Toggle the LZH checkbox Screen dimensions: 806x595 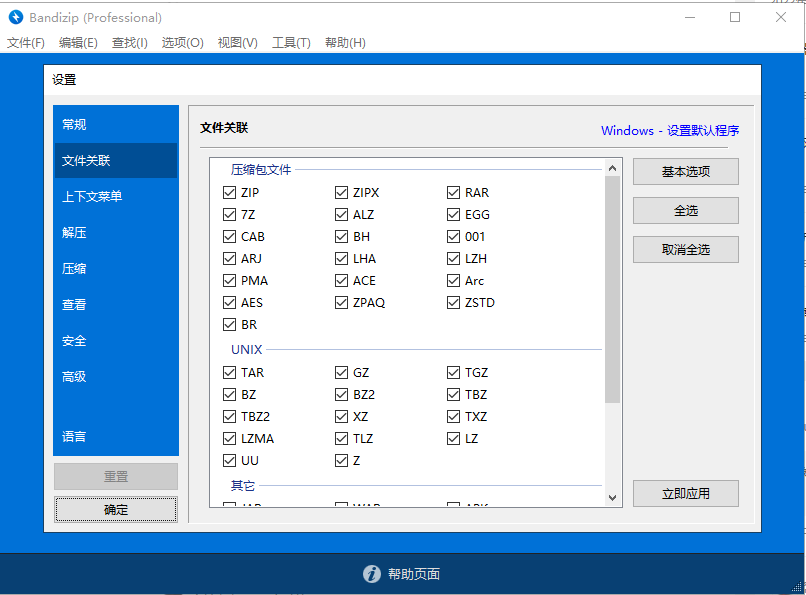(453, 258)
